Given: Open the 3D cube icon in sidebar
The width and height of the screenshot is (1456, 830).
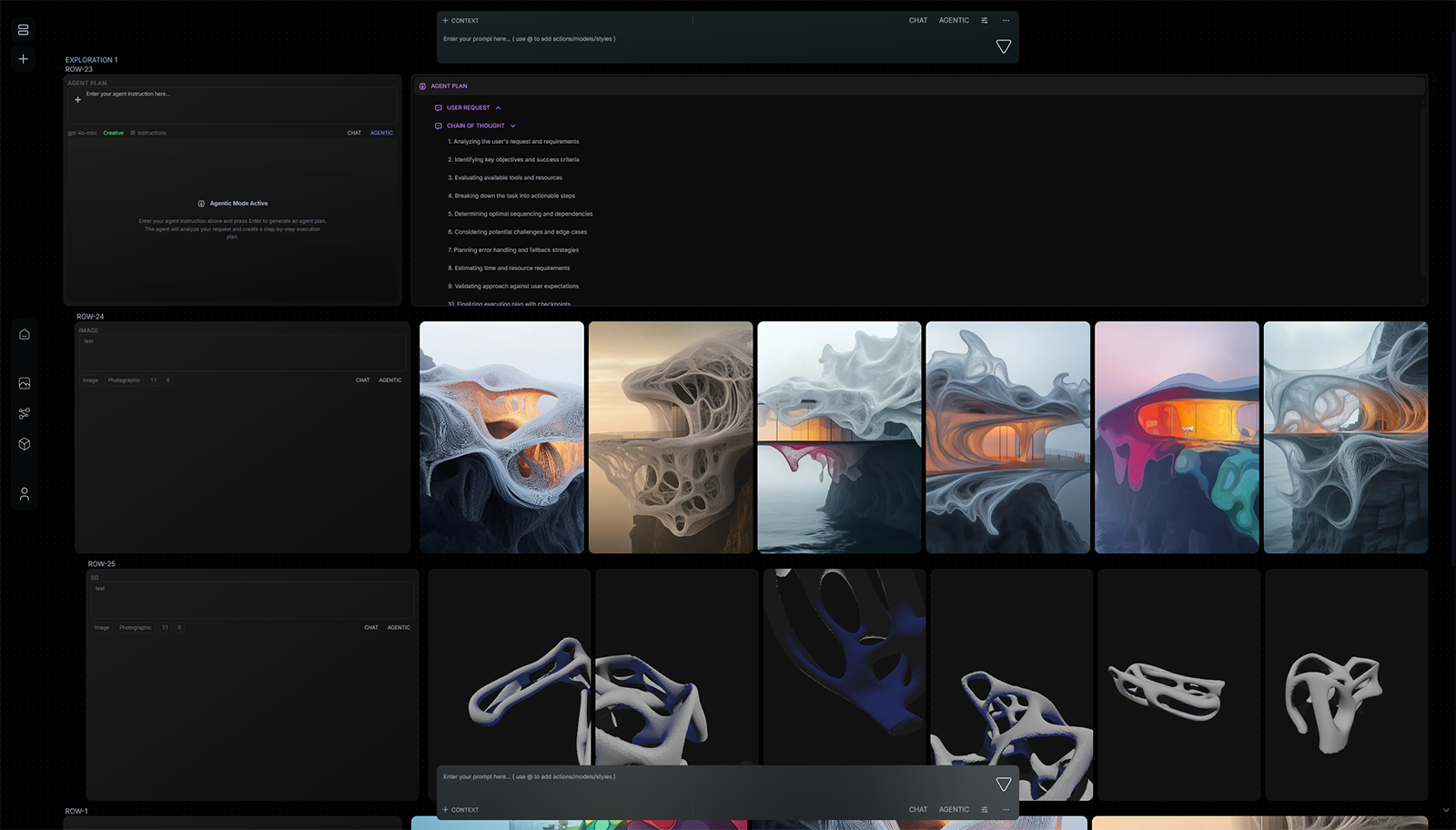Looking at the screenshot, I should (25, 444).
